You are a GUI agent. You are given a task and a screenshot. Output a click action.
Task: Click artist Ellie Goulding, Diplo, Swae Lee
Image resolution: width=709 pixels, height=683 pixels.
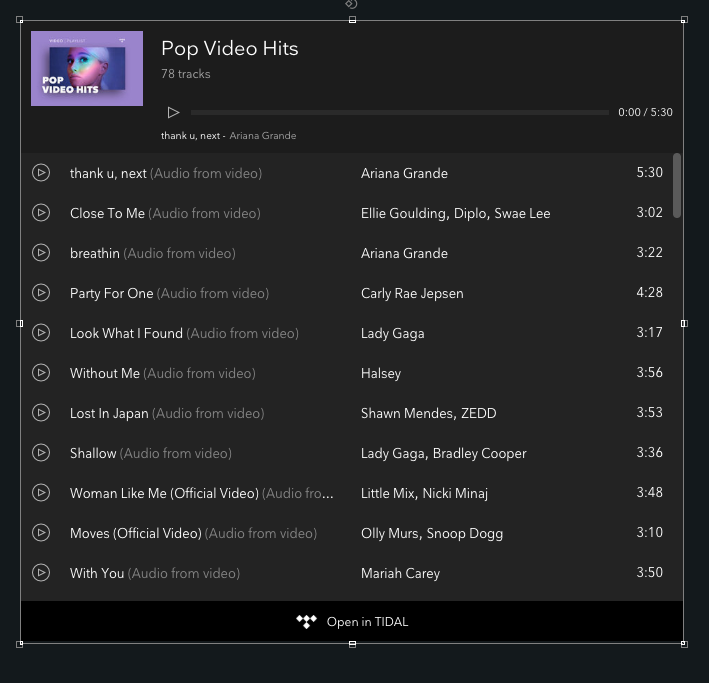click(x=456, y=213)
